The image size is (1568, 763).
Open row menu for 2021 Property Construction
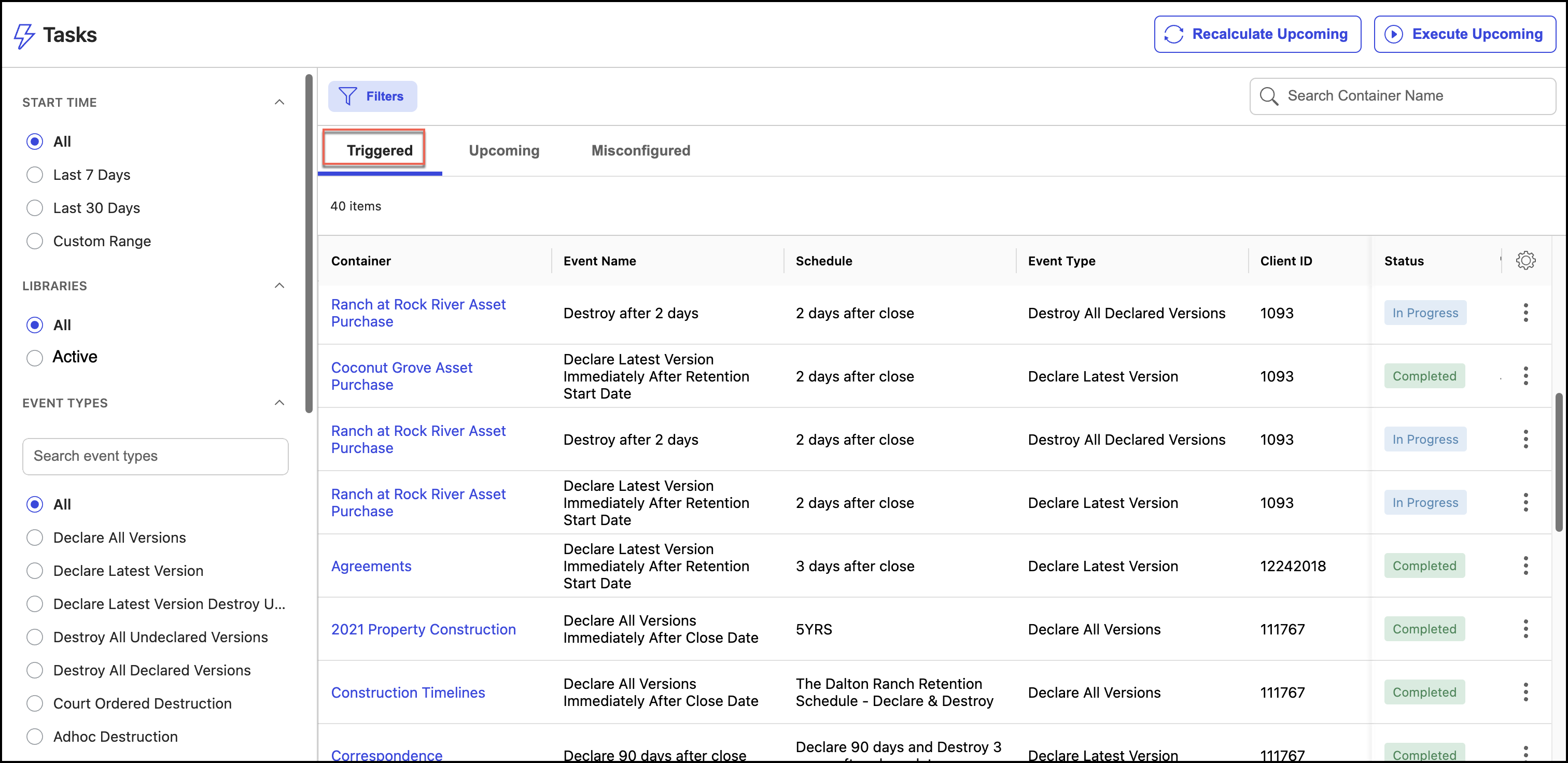pyautogui.click(x=1525, y=629)
